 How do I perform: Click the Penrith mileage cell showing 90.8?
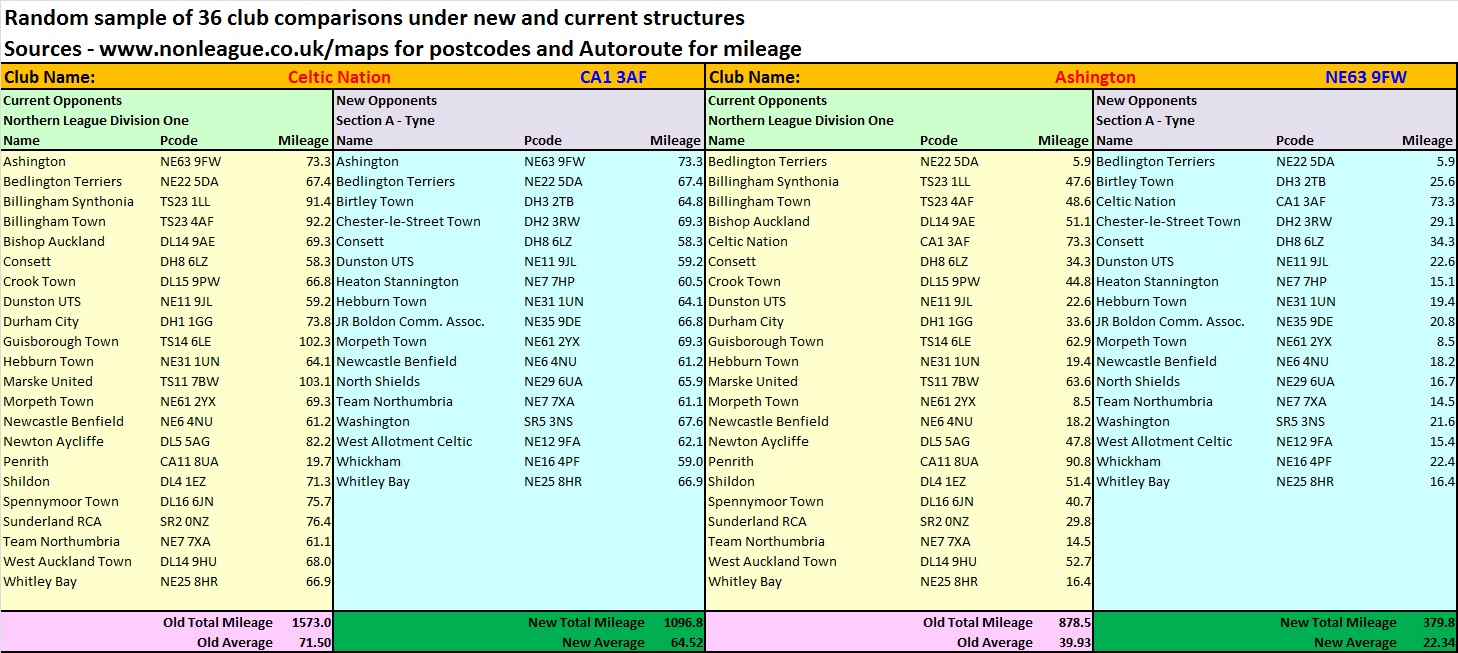1076,461
